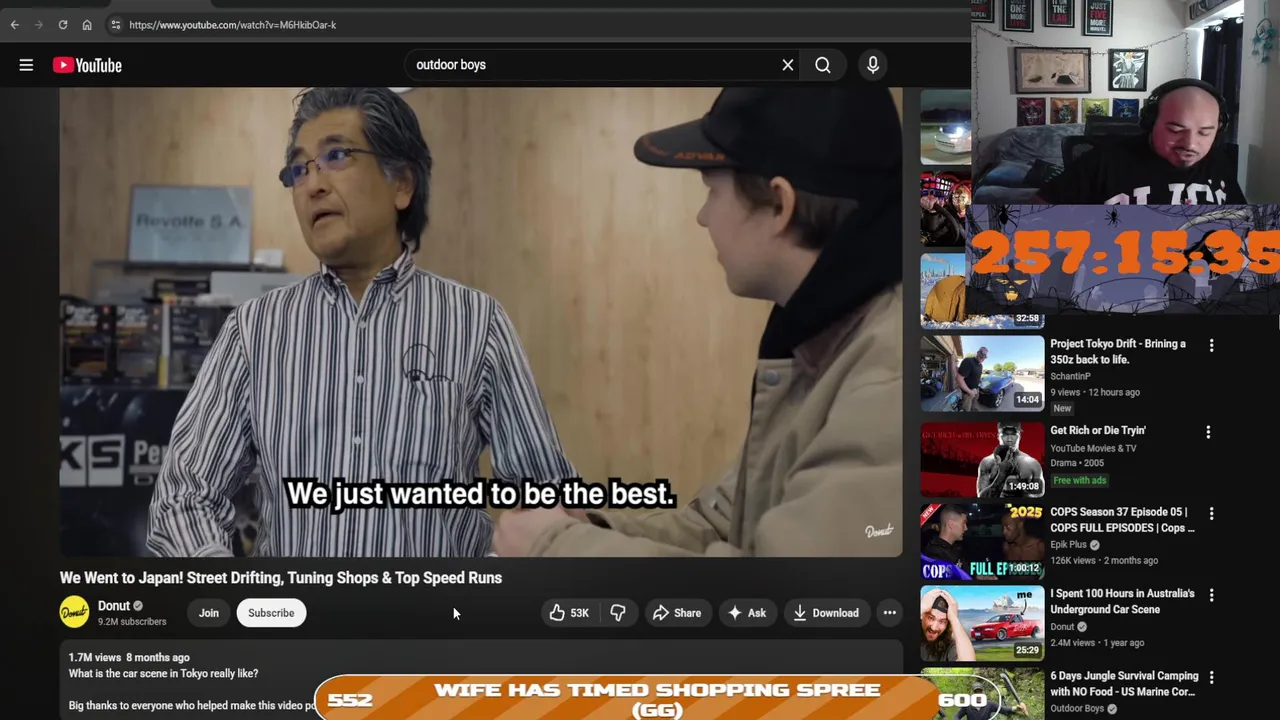Start voice search with the microphone icon
Viewport: 1280px width, 720px height.
pyautogui.click(x=873, y=65)
